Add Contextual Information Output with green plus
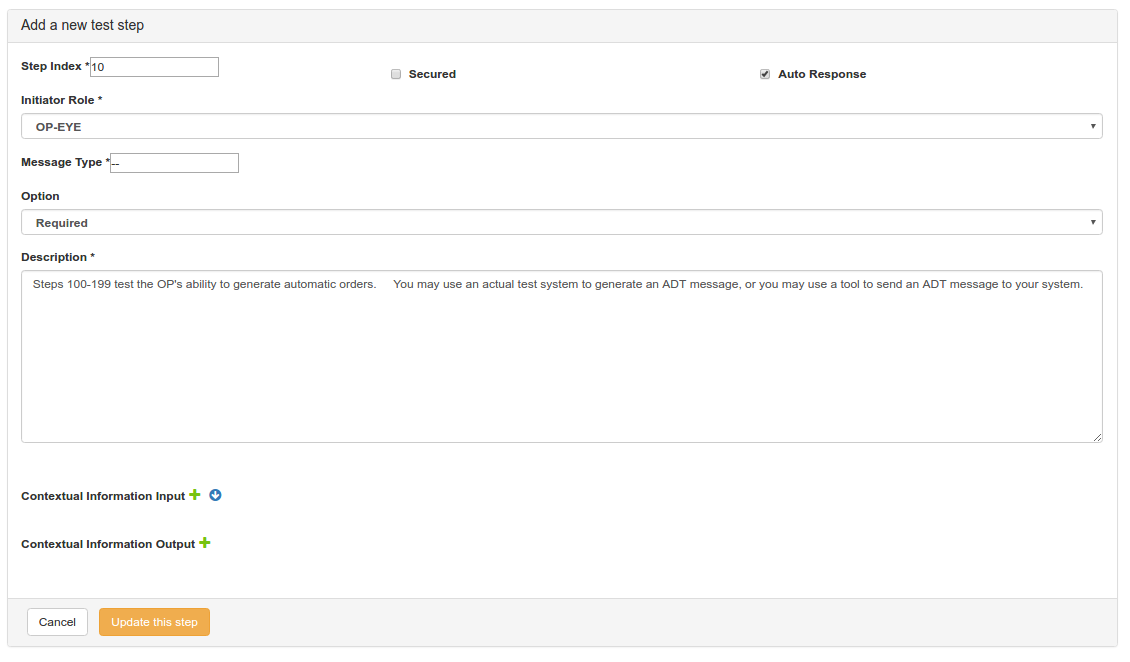This screenshot has height=662, width=1130. click(205, 543)
